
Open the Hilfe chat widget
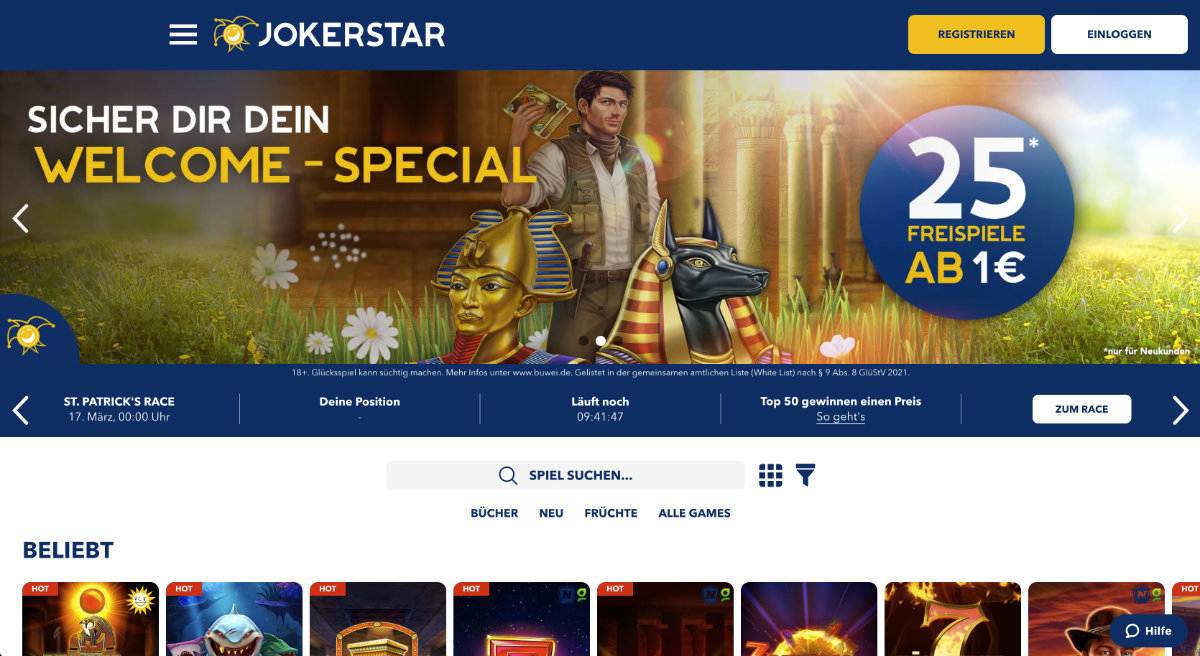coord(1148,630)
